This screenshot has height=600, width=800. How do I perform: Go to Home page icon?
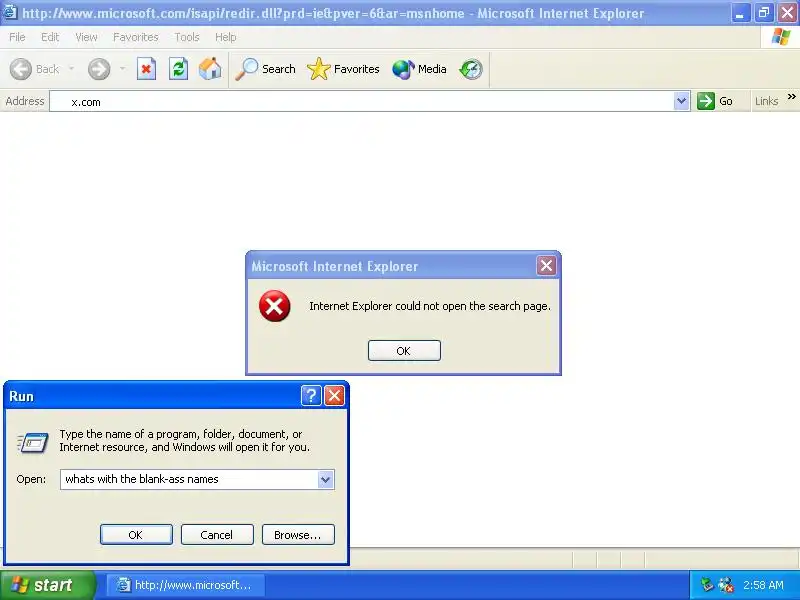[x=210, y=69]
